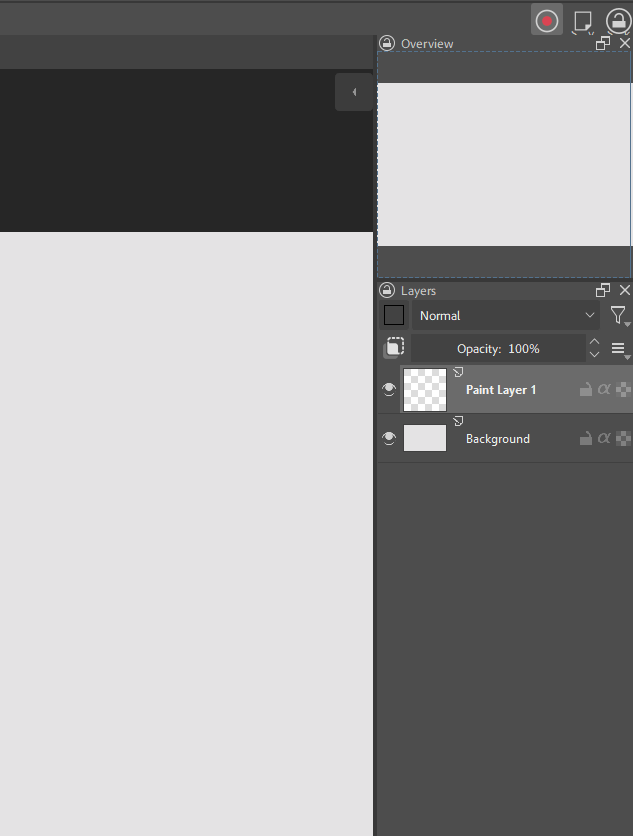
Task: Float the Overview docker
Action: [x=603, y=43]
